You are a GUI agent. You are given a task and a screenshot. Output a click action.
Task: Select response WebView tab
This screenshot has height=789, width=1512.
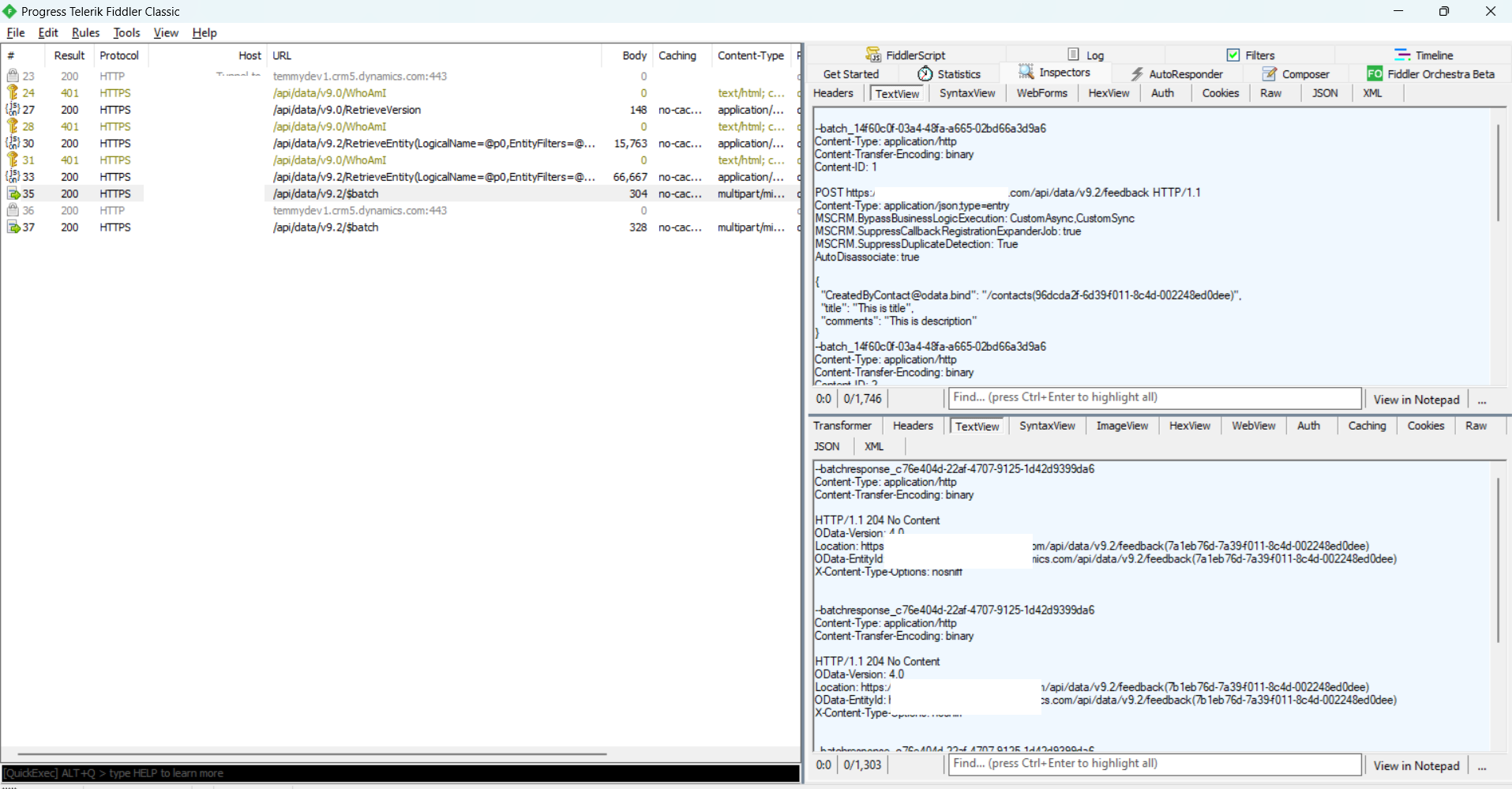pos(1253,425)
